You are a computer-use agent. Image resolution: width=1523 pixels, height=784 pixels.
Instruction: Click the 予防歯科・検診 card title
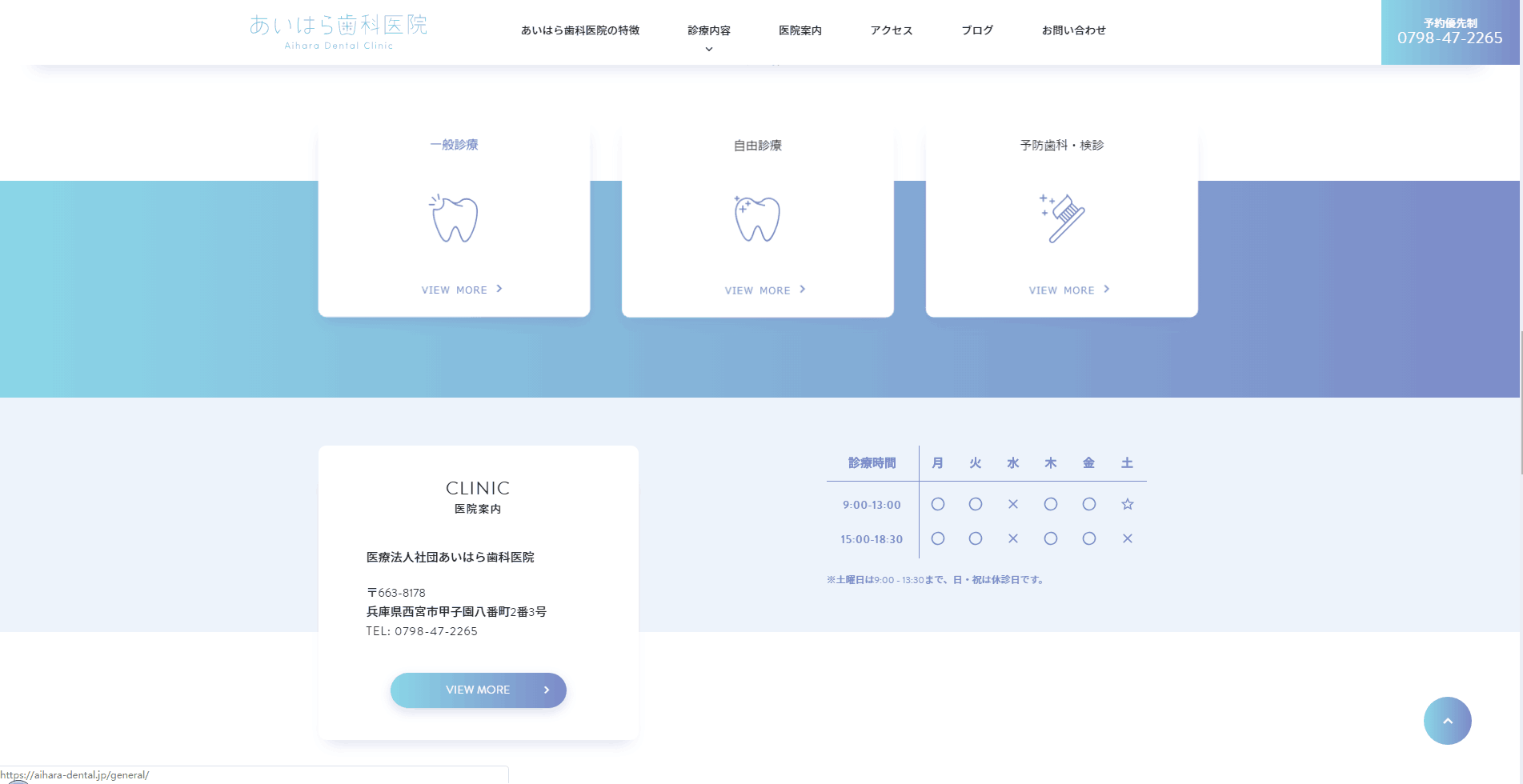click(1062, 146)
